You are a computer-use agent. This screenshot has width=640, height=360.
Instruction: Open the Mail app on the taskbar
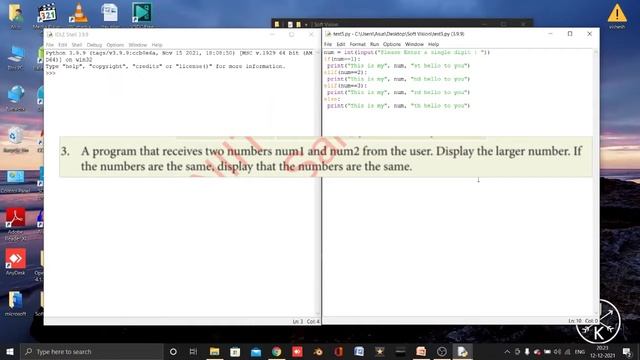(x=256, y=351)
